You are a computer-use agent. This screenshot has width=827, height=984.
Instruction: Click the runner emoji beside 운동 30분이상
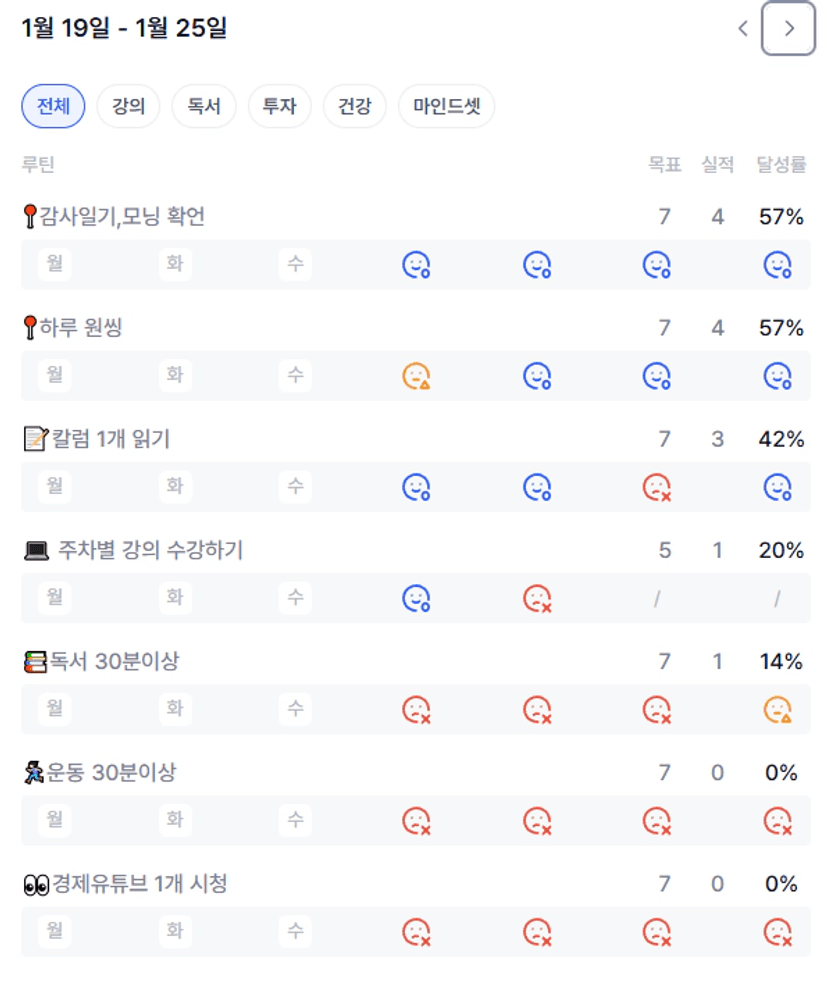click(34, 773)
